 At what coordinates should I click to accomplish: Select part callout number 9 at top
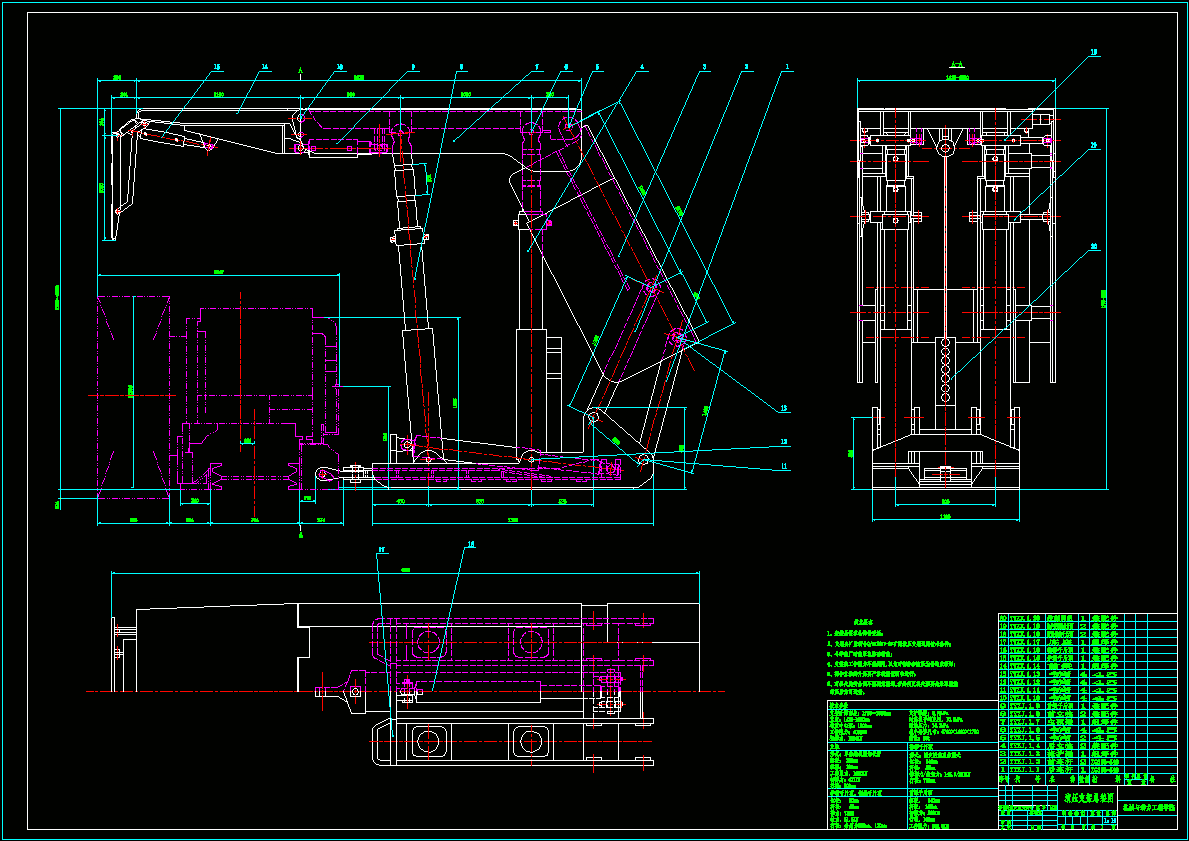pyautogui.click(x=413, y=67)
